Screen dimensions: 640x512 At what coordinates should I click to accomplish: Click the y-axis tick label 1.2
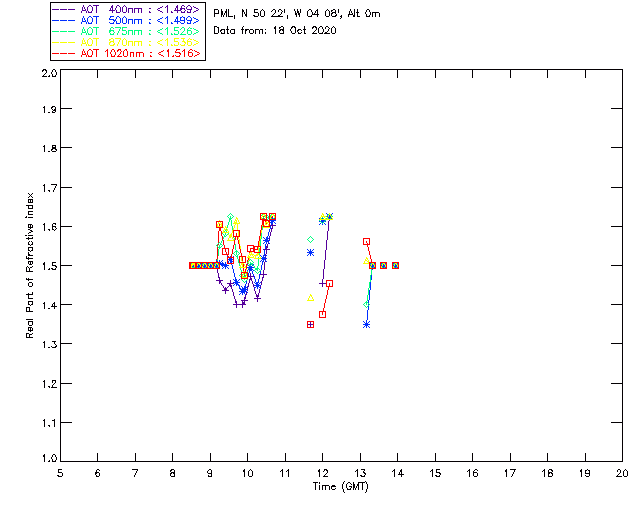coord(49,384)
